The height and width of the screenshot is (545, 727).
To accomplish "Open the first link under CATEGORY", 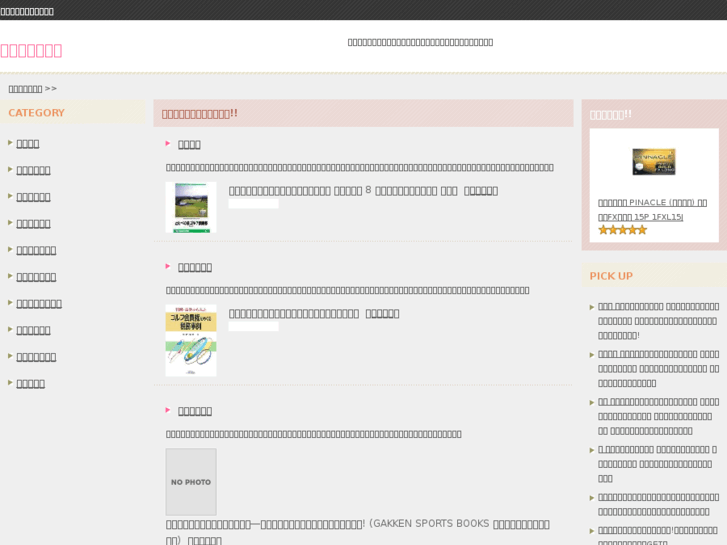I will 28,144.
